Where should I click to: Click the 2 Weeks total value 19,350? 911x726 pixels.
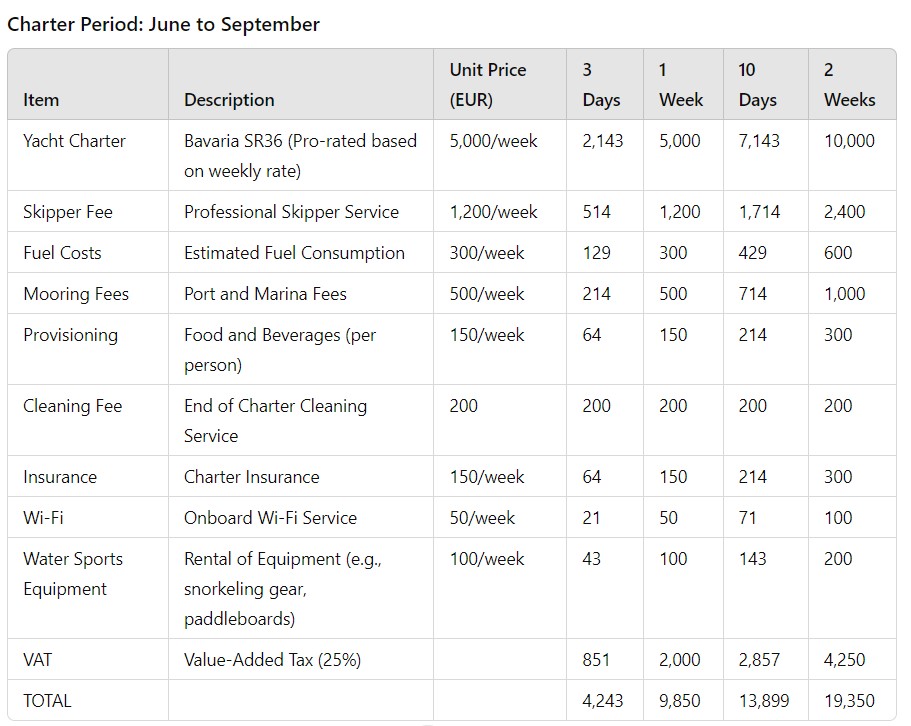(x=849, y=701)
